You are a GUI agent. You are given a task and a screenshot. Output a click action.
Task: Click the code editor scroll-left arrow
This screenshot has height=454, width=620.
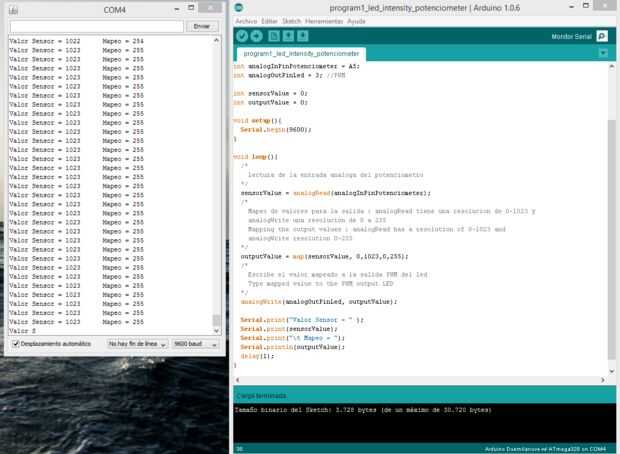[x=238, y=380]
